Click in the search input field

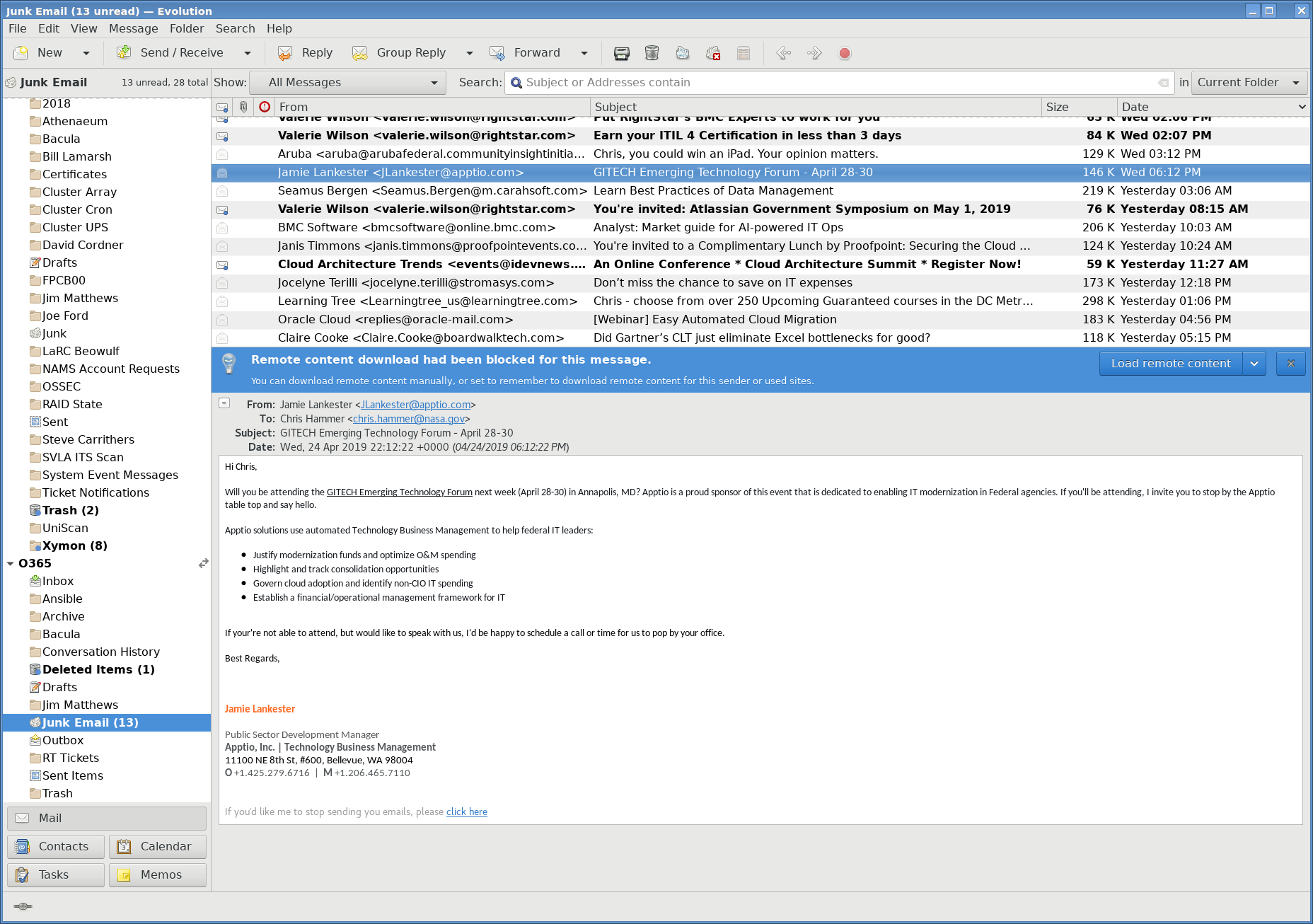point(838,83)
